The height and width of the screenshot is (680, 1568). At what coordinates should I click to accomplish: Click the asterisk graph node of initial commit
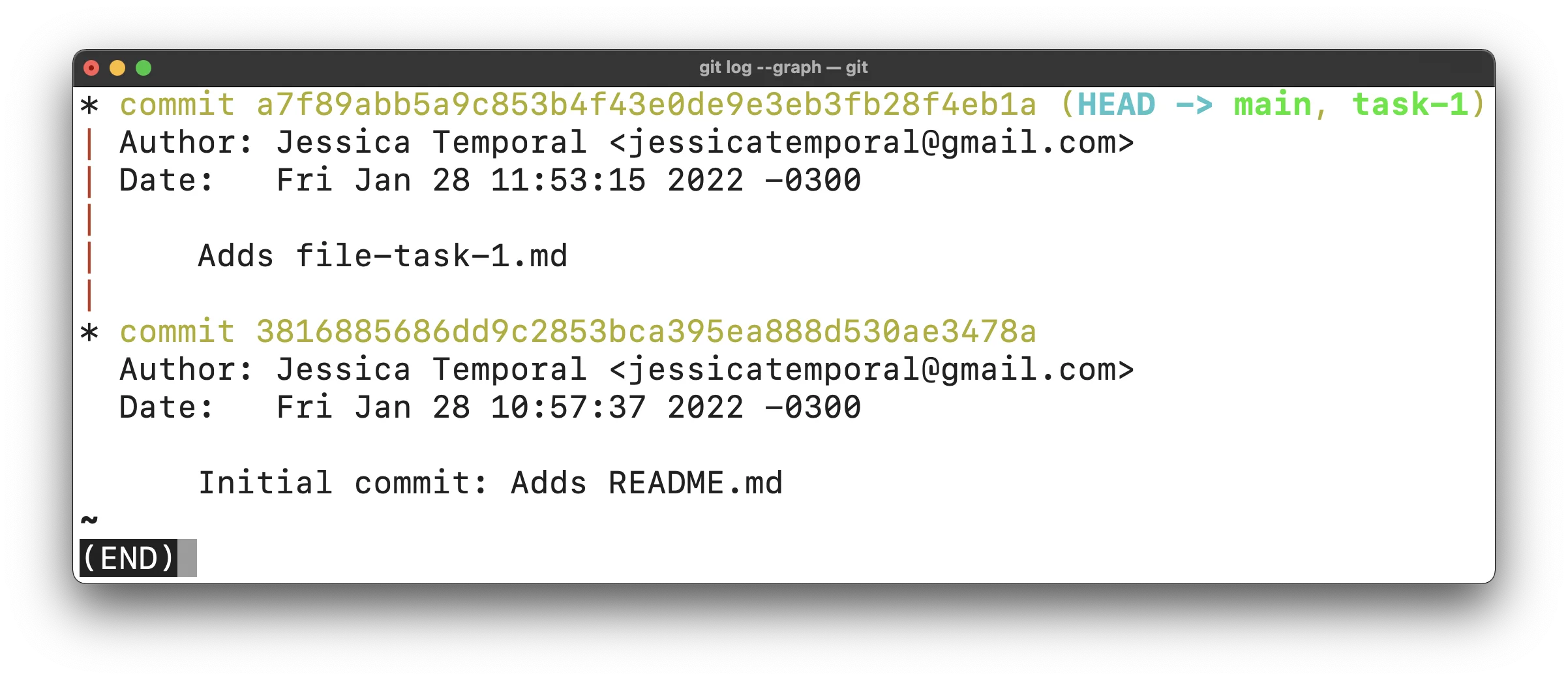[89, 333]
